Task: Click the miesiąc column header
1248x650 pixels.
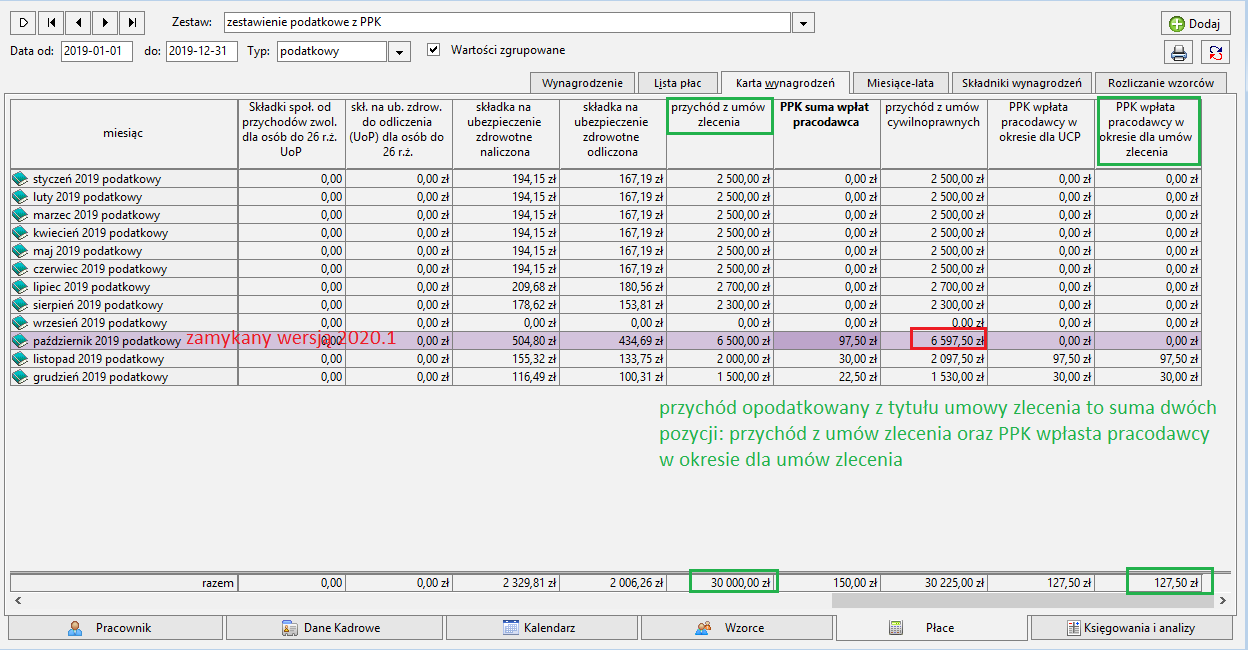Action: pos(124,132)
